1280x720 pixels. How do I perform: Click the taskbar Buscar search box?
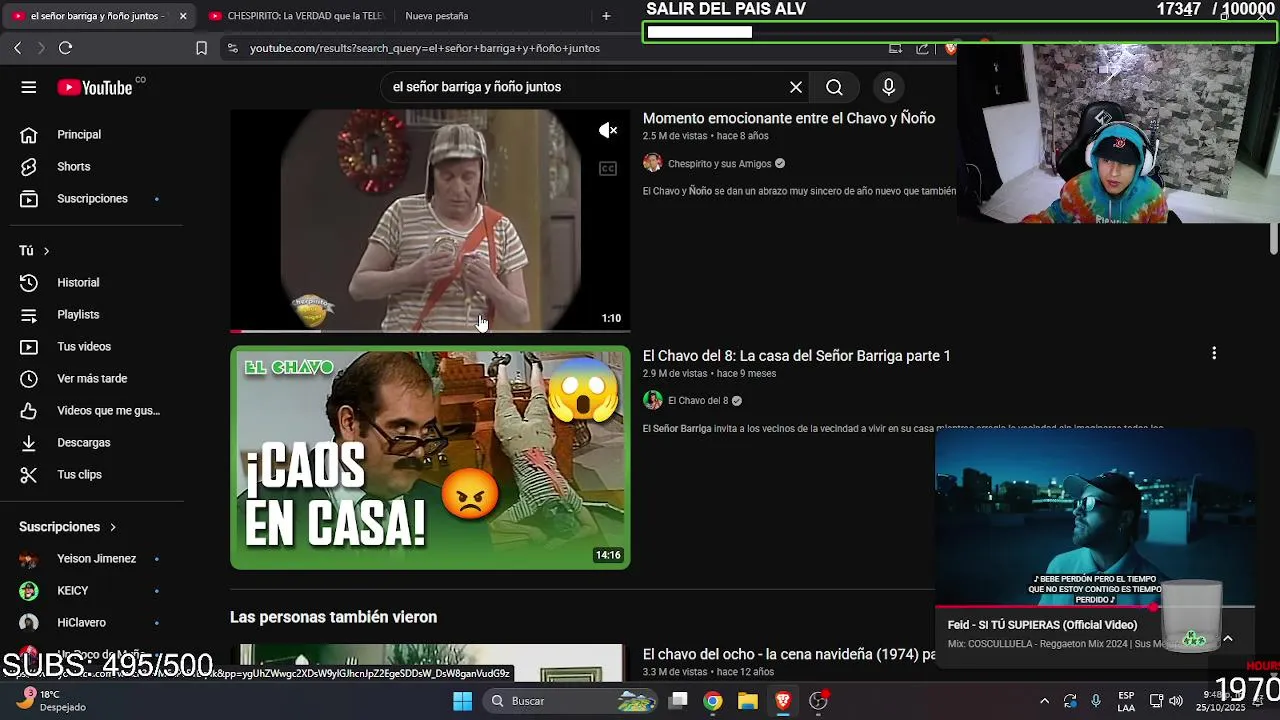click(571, 701)
